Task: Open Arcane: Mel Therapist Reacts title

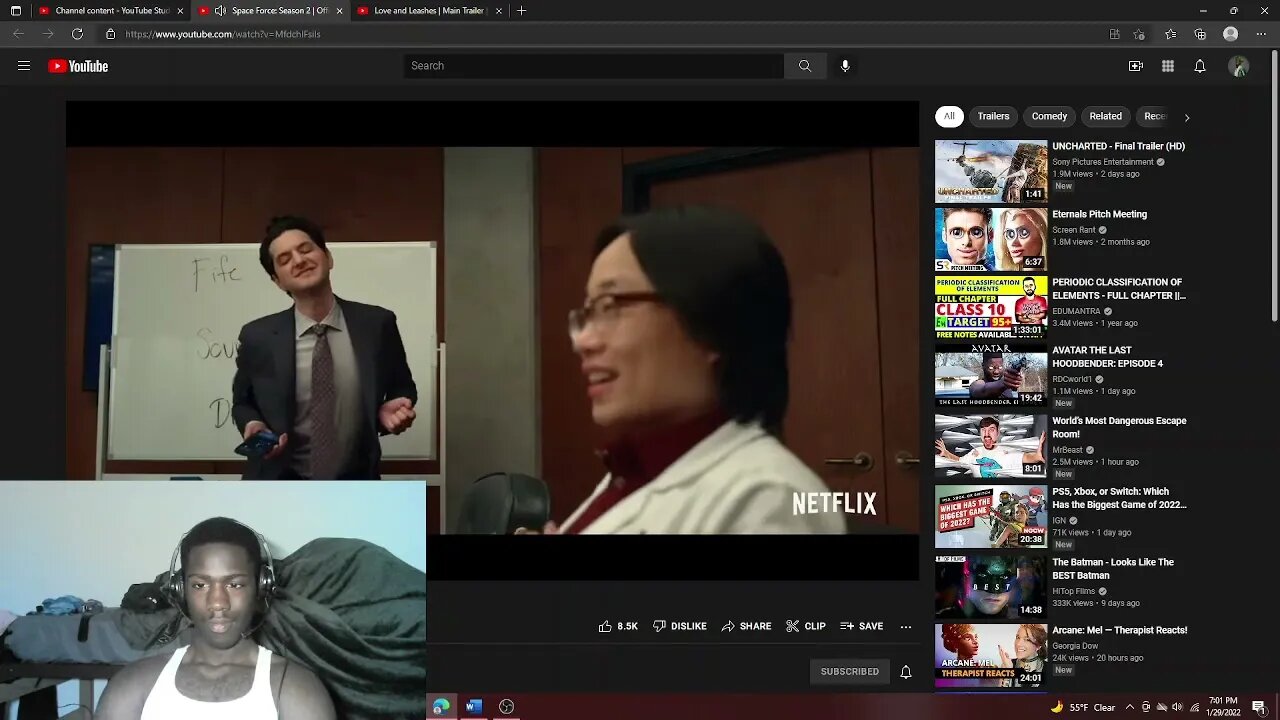Action: [1120, 630]
